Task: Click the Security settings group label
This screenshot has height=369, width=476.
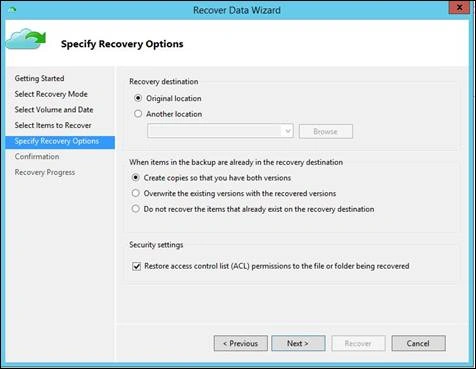Action: (156, 245)
